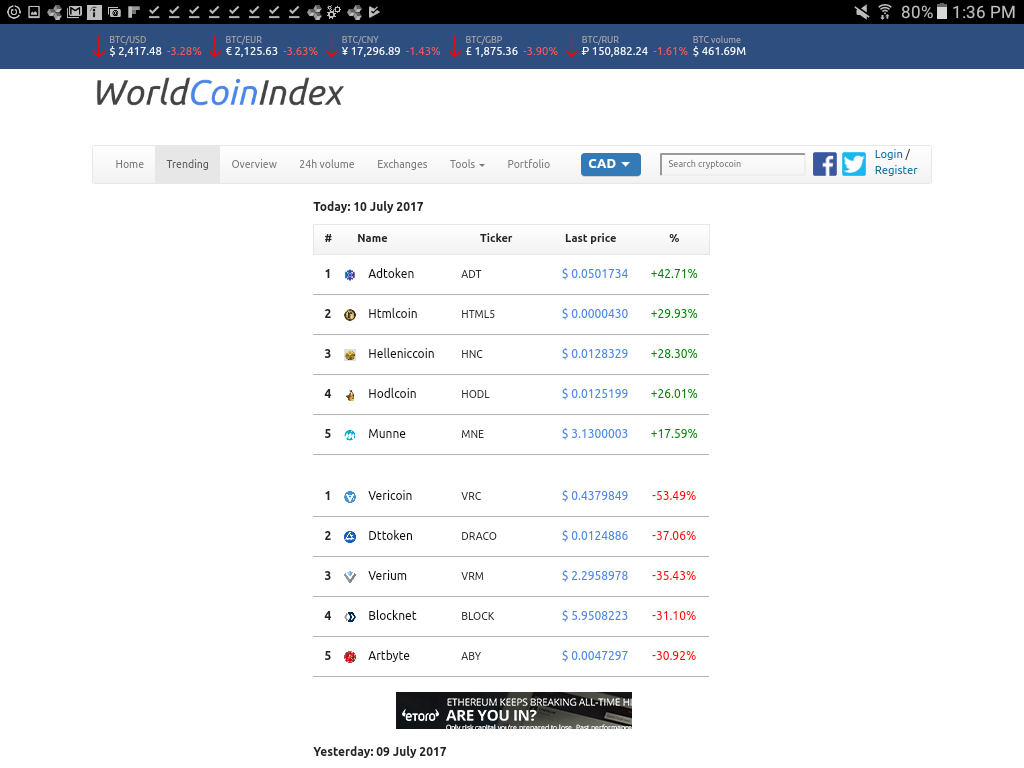Click the Verium coin icon
This screenshot has height=768, width=1024.
(350, 577)
